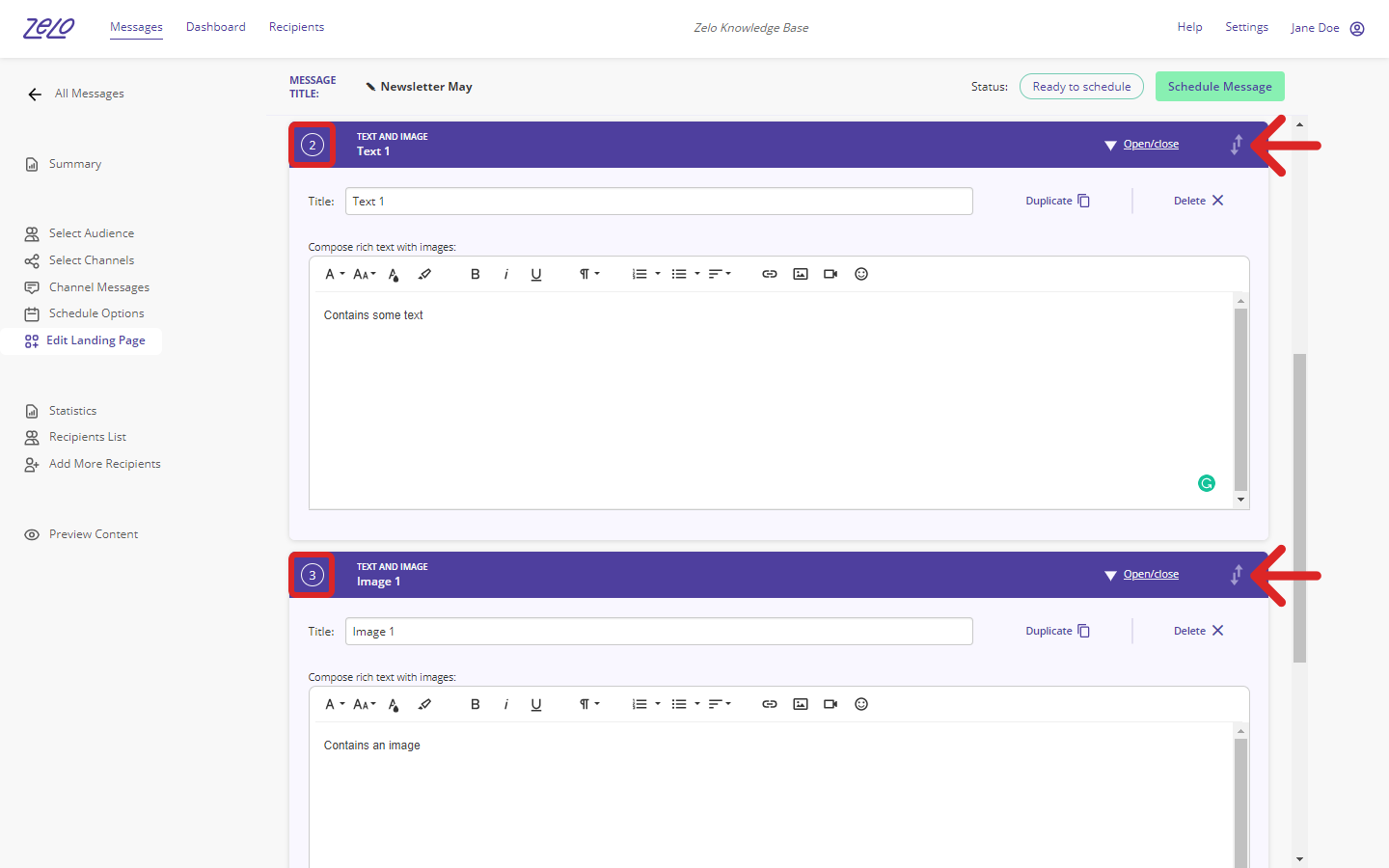The height and width of the screenshot is (868, 1389).
Task: Click pencil icon beside Newsletter May
Action: [x=370, y=87]
